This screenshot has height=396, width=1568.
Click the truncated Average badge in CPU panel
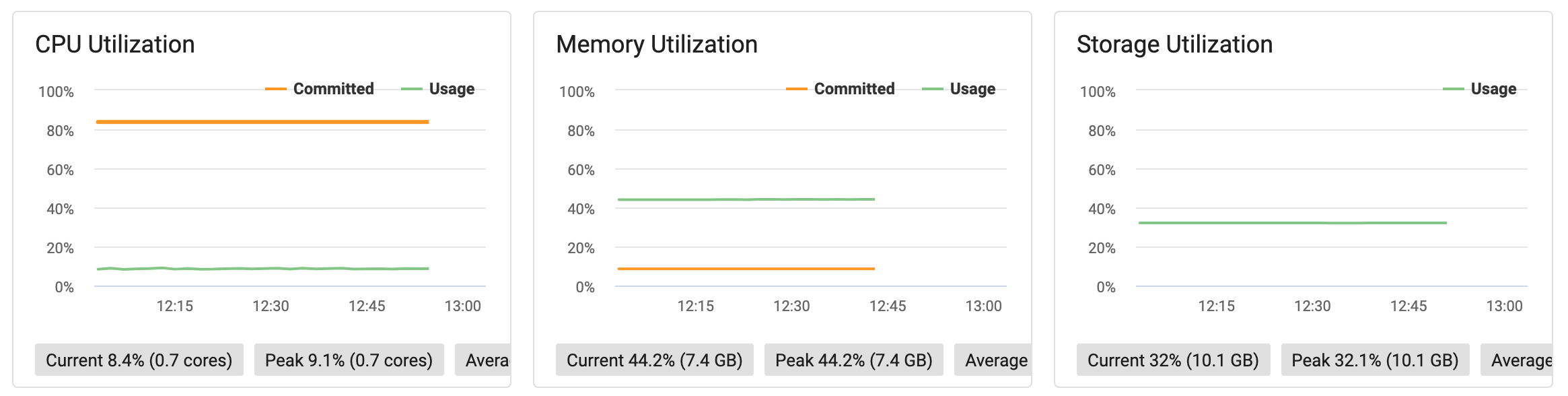click(x=483, y=360)
